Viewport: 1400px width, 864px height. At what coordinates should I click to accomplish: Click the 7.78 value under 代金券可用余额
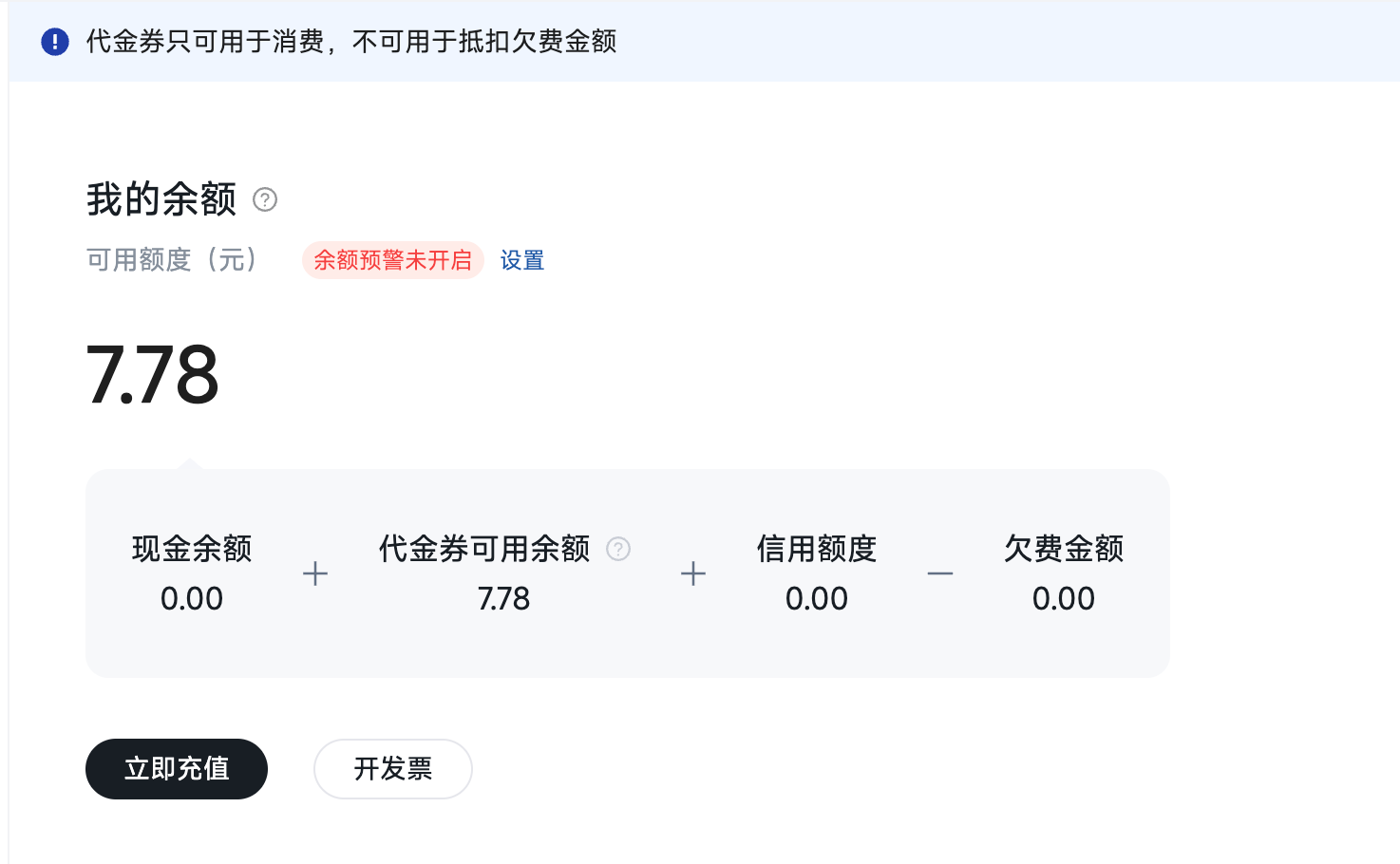coord(503,599)
